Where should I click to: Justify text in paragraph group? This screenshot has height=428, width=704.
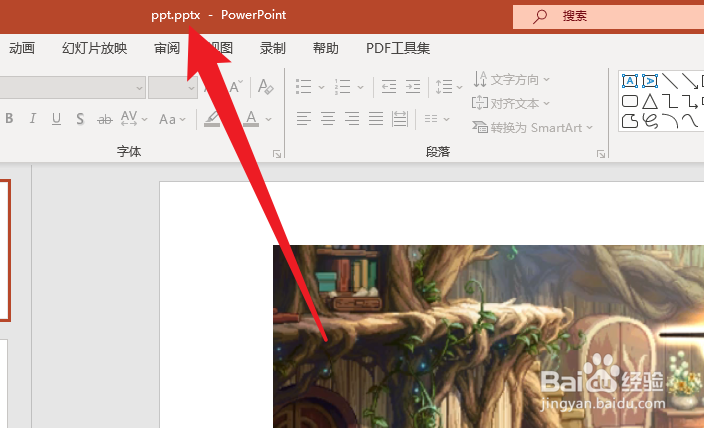coord(376,119)
